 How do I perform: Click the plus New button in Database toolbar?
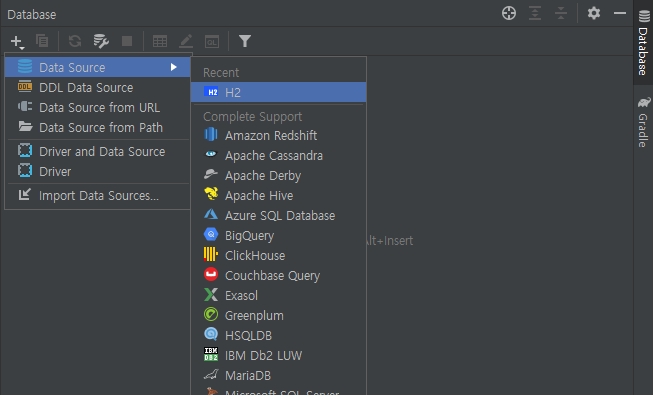point(17,41)
